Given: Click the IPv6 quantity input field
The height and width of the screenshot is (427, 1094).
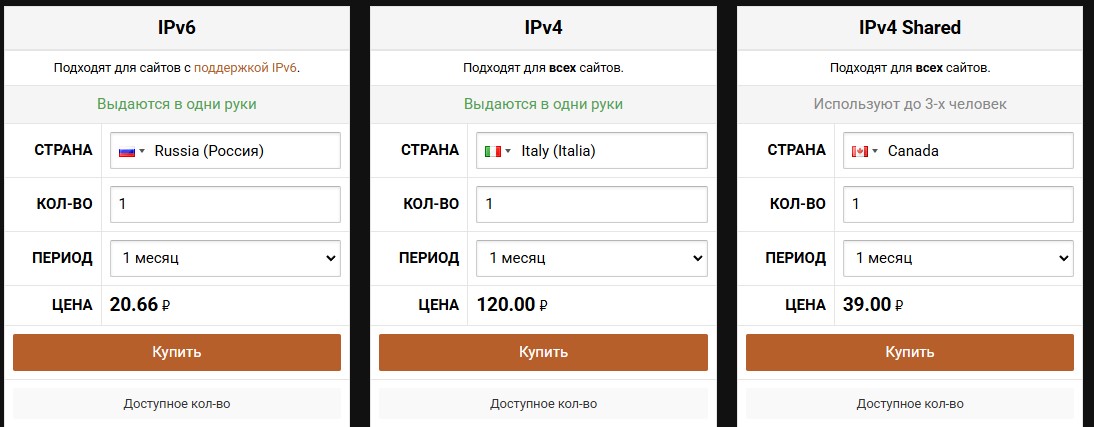Looking at the screenshot, I should (225, 204).
